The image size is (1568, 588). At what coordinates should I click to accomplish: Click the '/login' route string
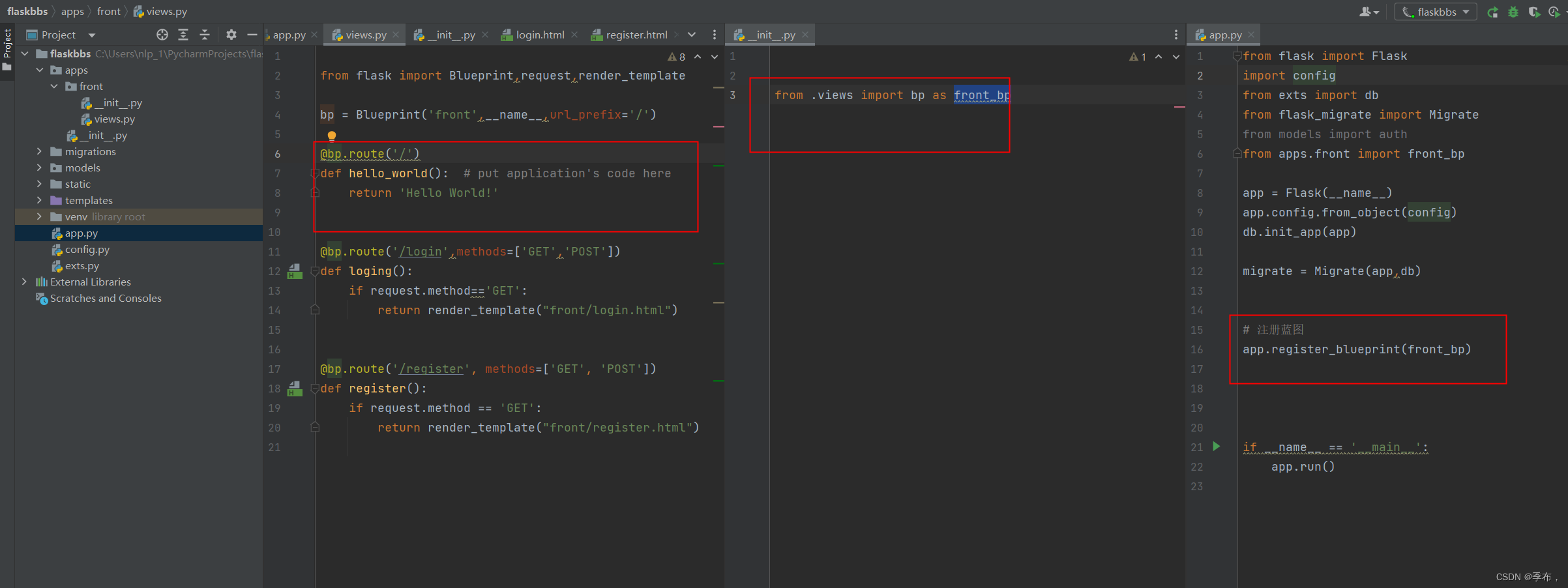pyautogui.click(x=420, y=252)
